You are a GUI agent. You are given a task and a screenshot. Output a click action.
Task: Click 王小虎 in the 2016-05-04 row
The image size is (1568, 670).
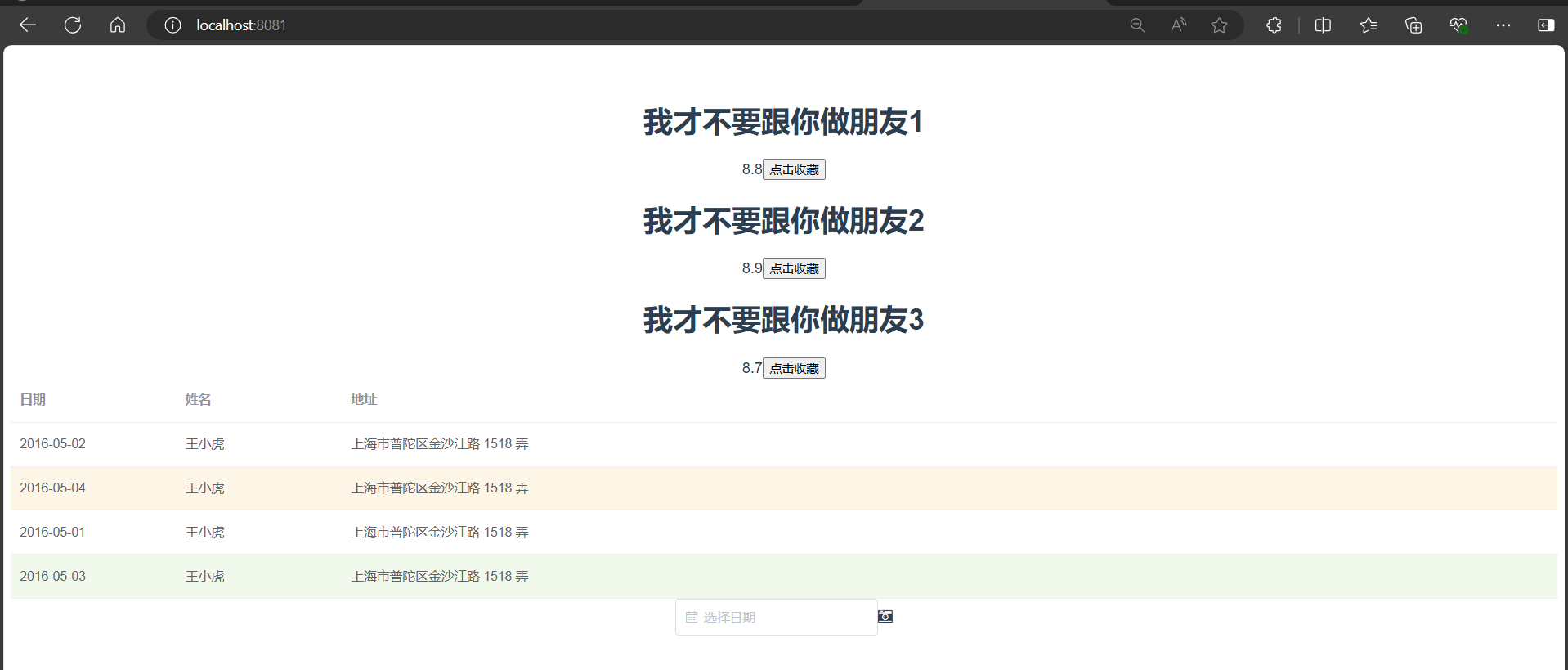(204, 488)
